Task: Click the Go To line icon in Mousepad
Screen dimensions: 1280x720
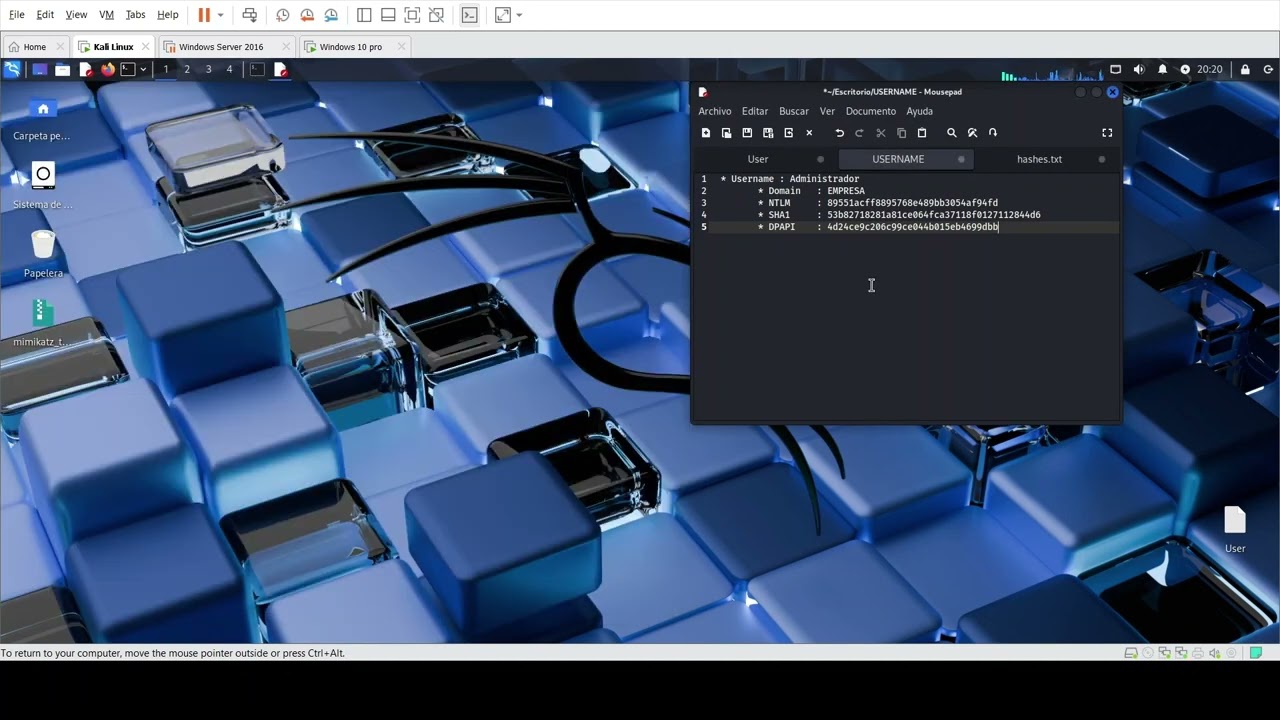Action: (993, 133)
